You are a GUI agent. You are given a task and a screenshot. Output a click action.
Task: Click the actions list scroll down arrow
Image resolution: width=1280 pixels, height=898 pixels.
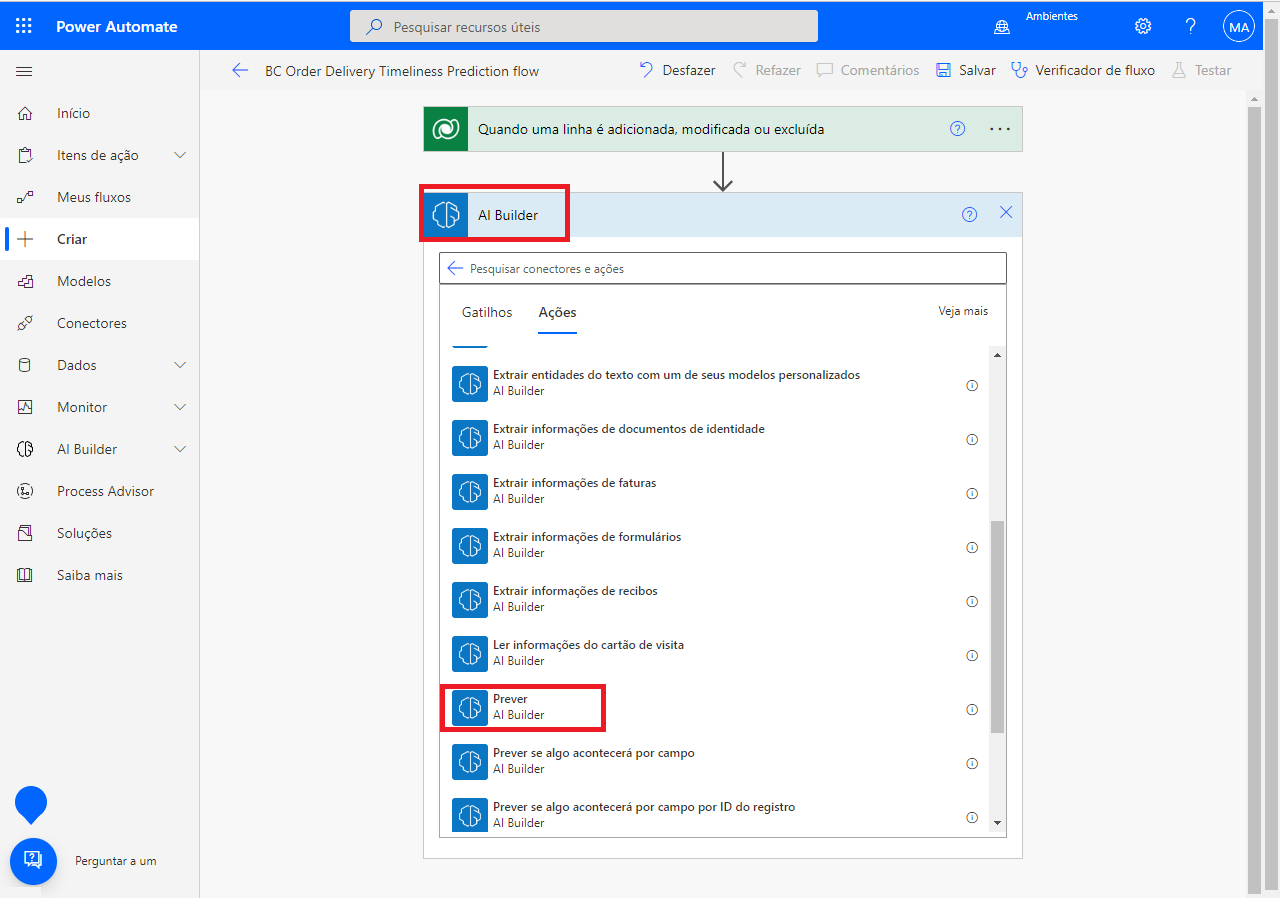pyautogui.click(x=997, y=822)
